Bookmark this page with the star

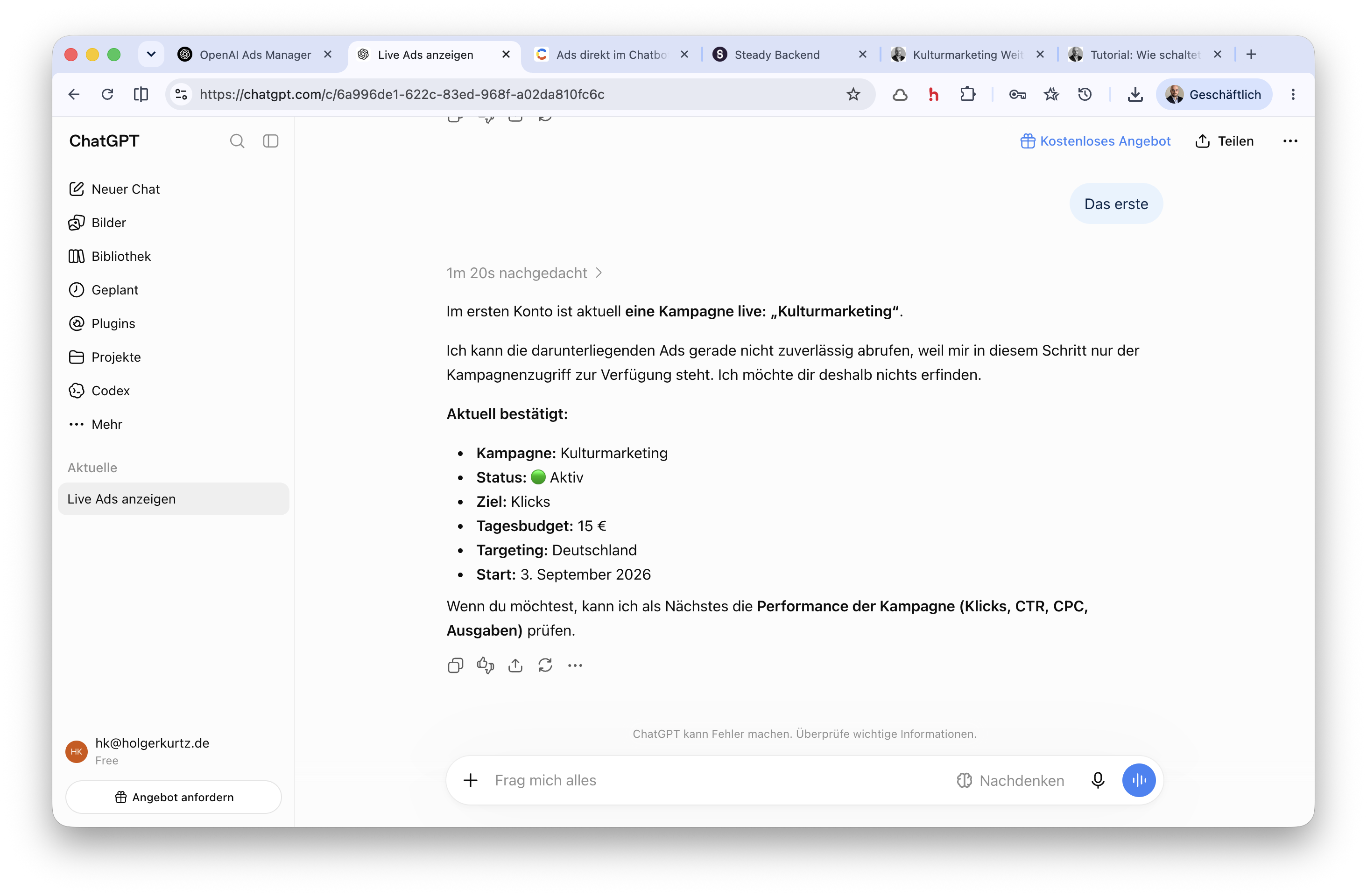pos(853,94)
